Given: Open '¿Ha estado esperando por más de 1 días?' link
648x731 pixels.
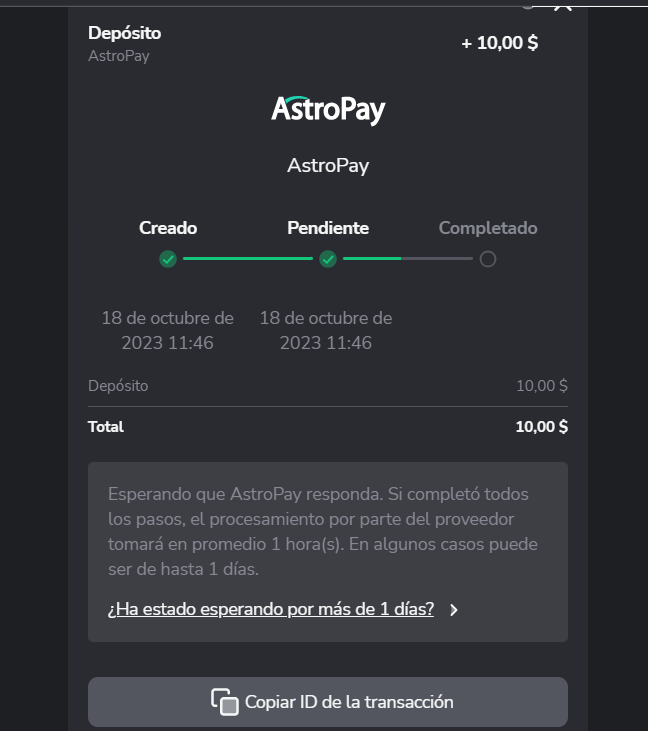Looking at the screenshot, I should (x=270, y=609).
